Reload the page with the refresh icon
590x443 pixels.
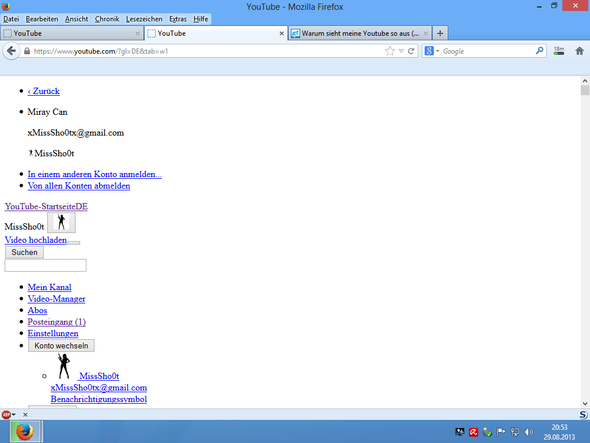click(411, 51)
